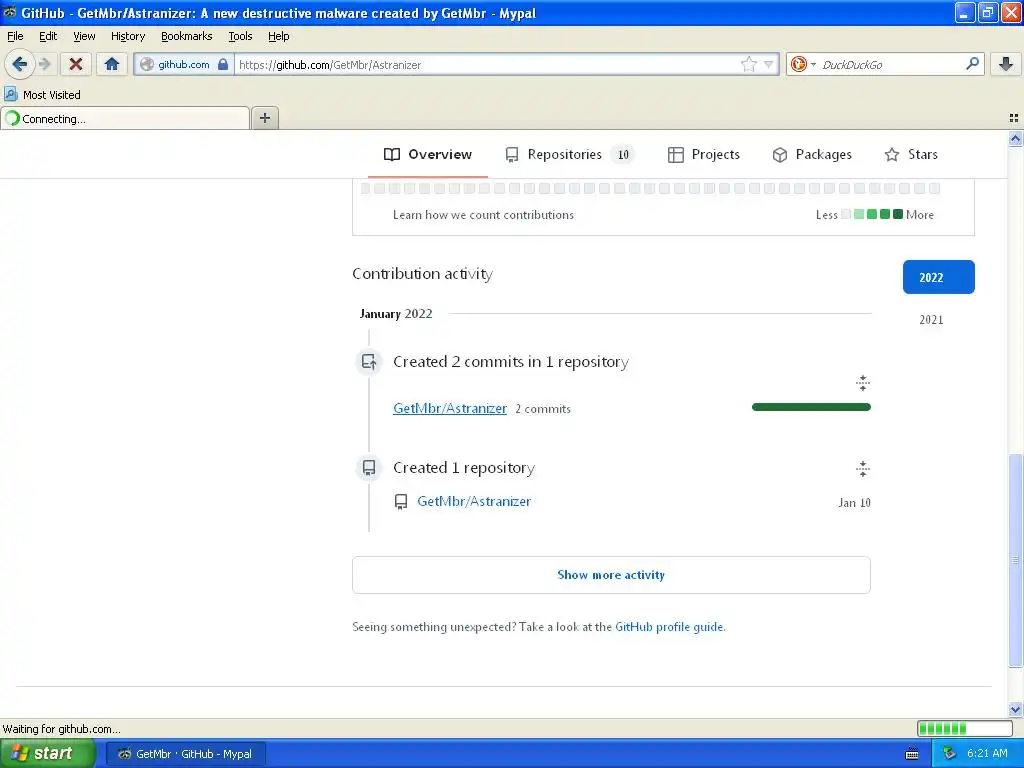Click the tray icon beside the clock

[x=949, y=754]
